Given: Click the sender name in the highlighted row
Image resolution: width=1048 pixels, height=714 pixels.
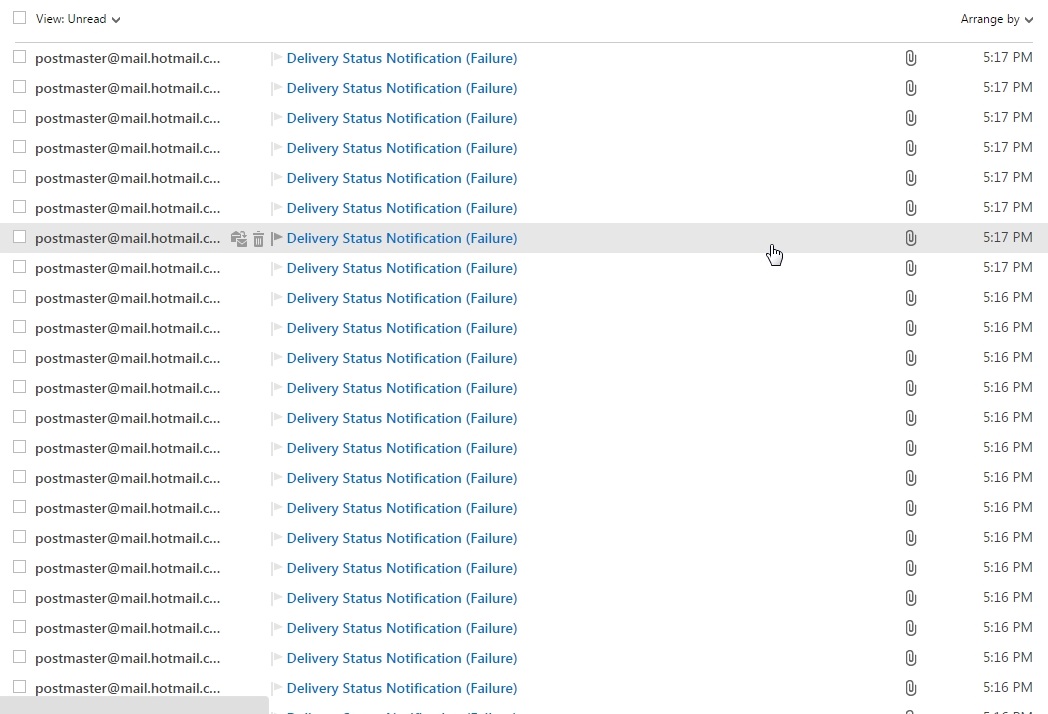Looking at the screenshot, I should coord(128,239).
